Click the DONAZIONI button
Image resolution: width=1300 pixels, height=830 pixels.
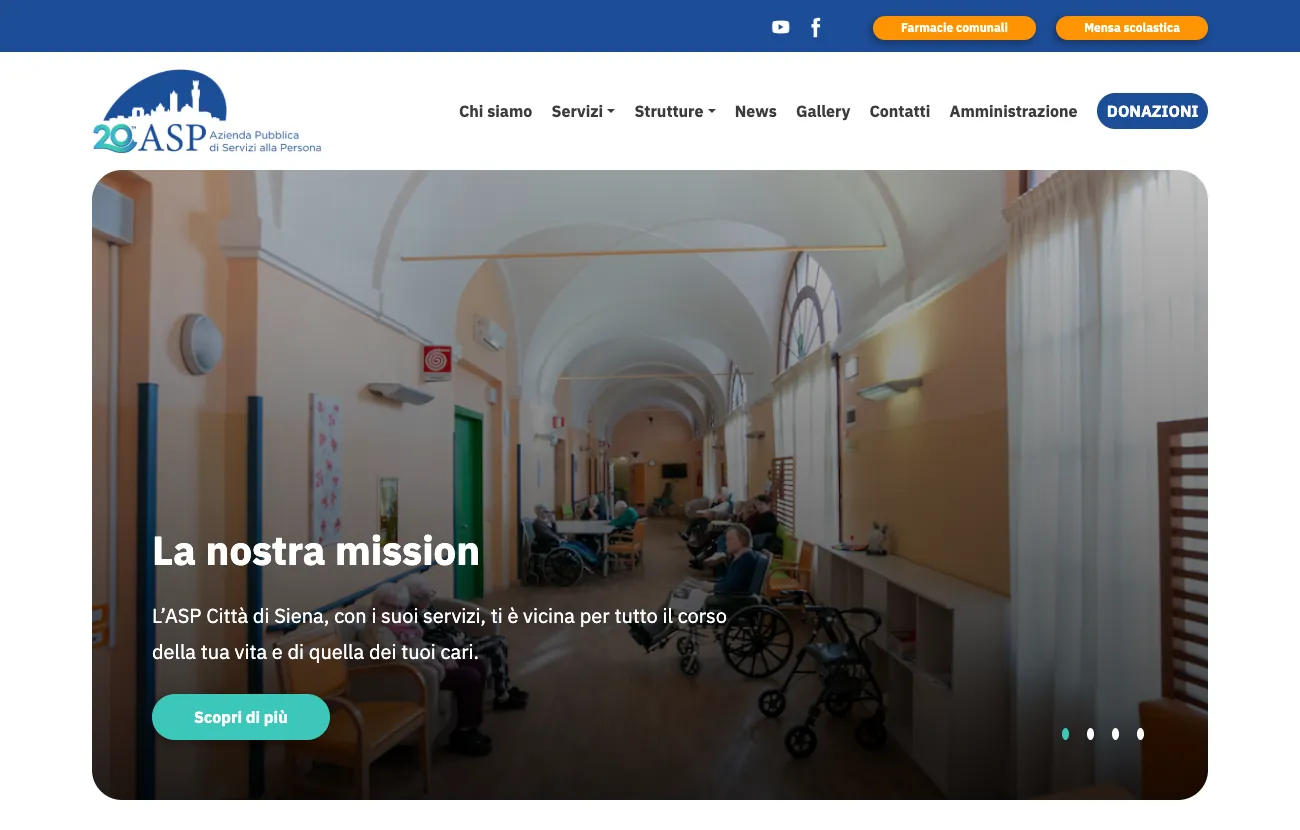[x=1152, y=111]
